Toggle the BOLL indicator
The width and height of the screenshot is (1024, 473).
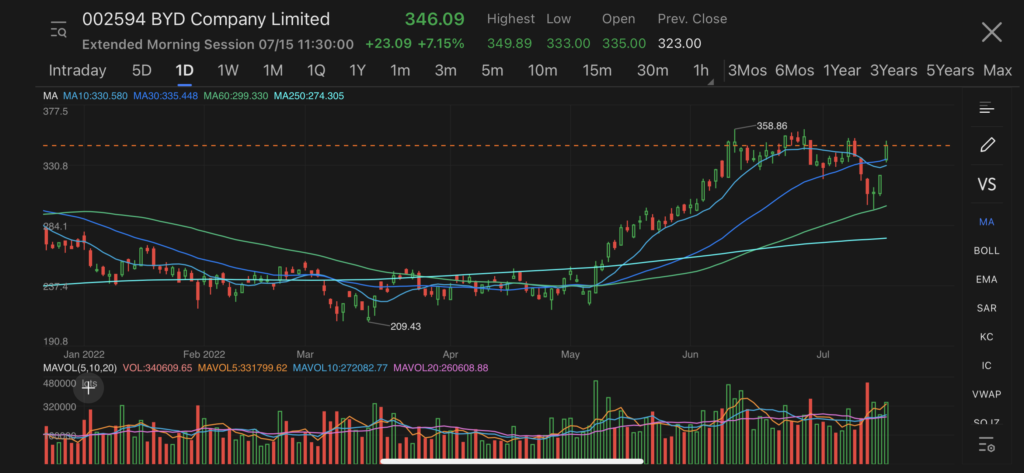click(986, 251)
